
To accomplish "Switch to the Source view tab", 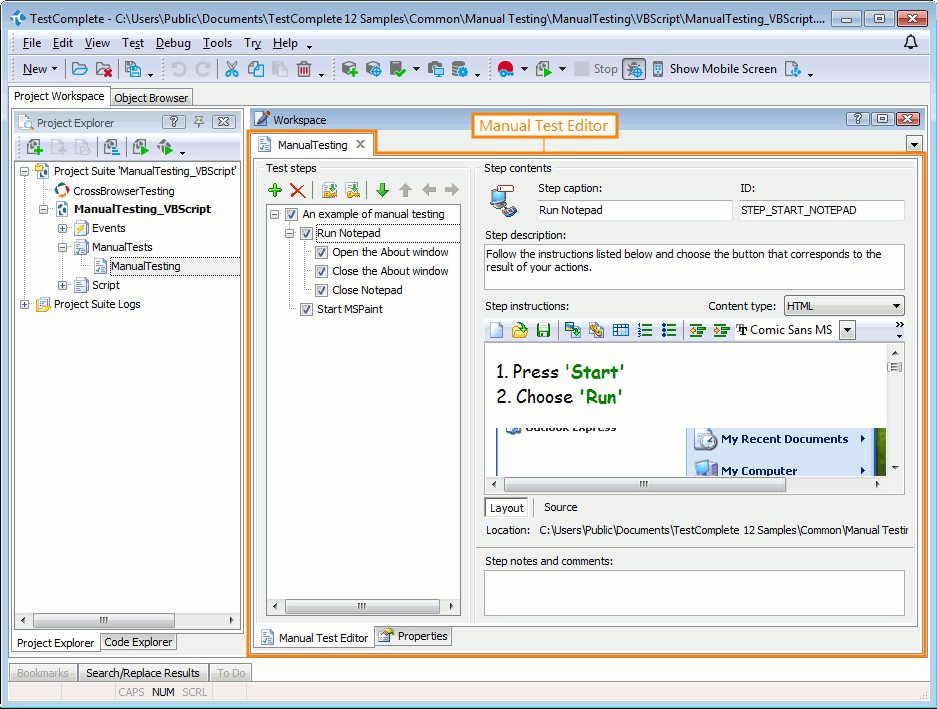I will click(561, 507).
